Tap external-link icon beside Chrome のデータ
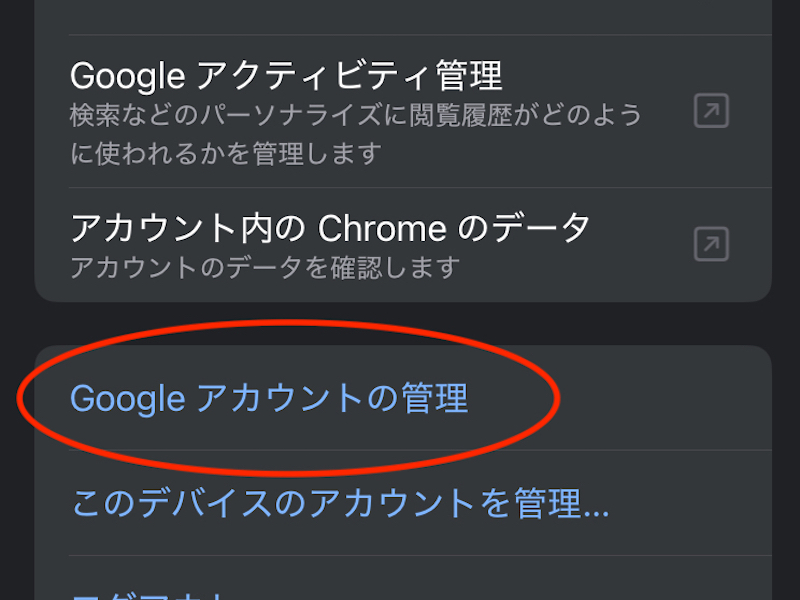Image resolution: width=800 pixels, height=600 pixels. [711, 244]
